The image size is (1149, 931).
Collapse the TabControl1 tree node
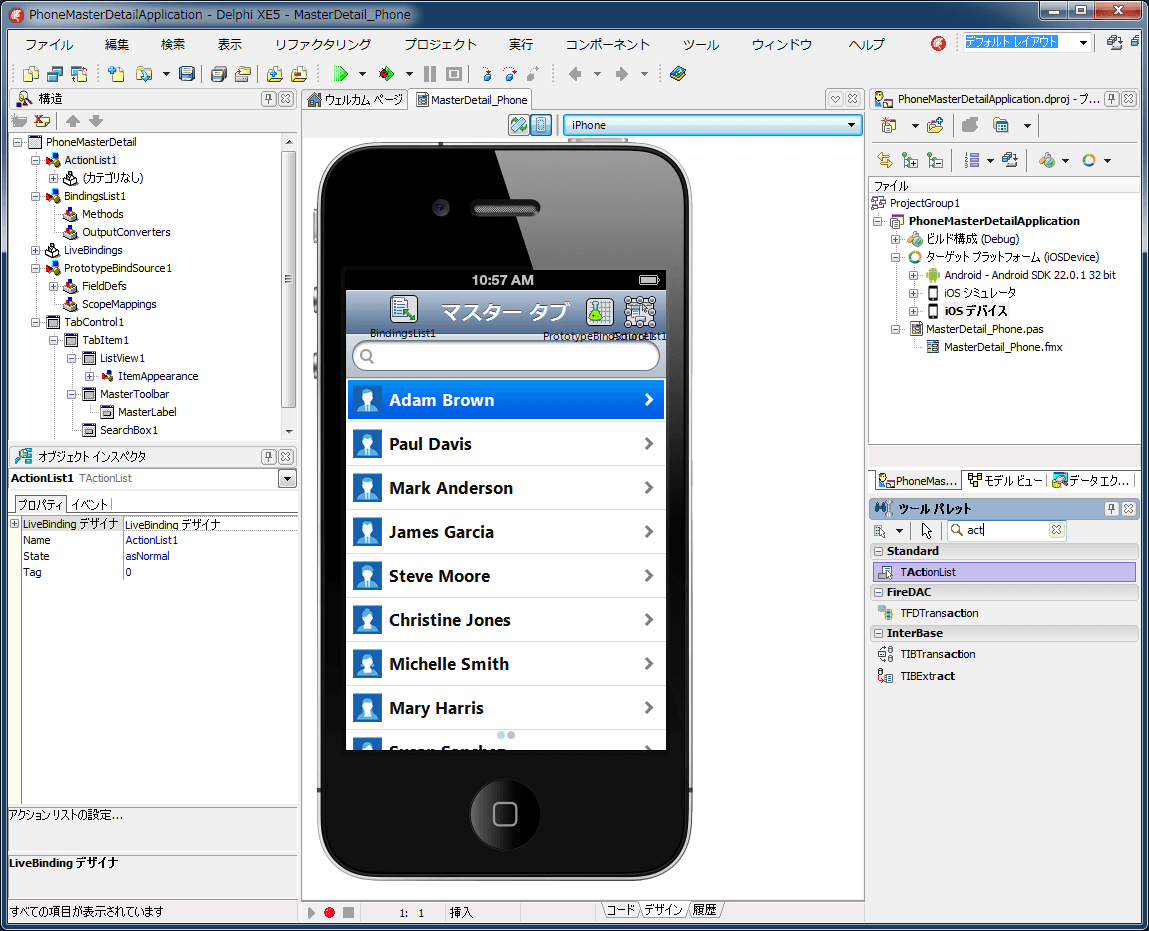pyautogui.click(x=35, y=322)
